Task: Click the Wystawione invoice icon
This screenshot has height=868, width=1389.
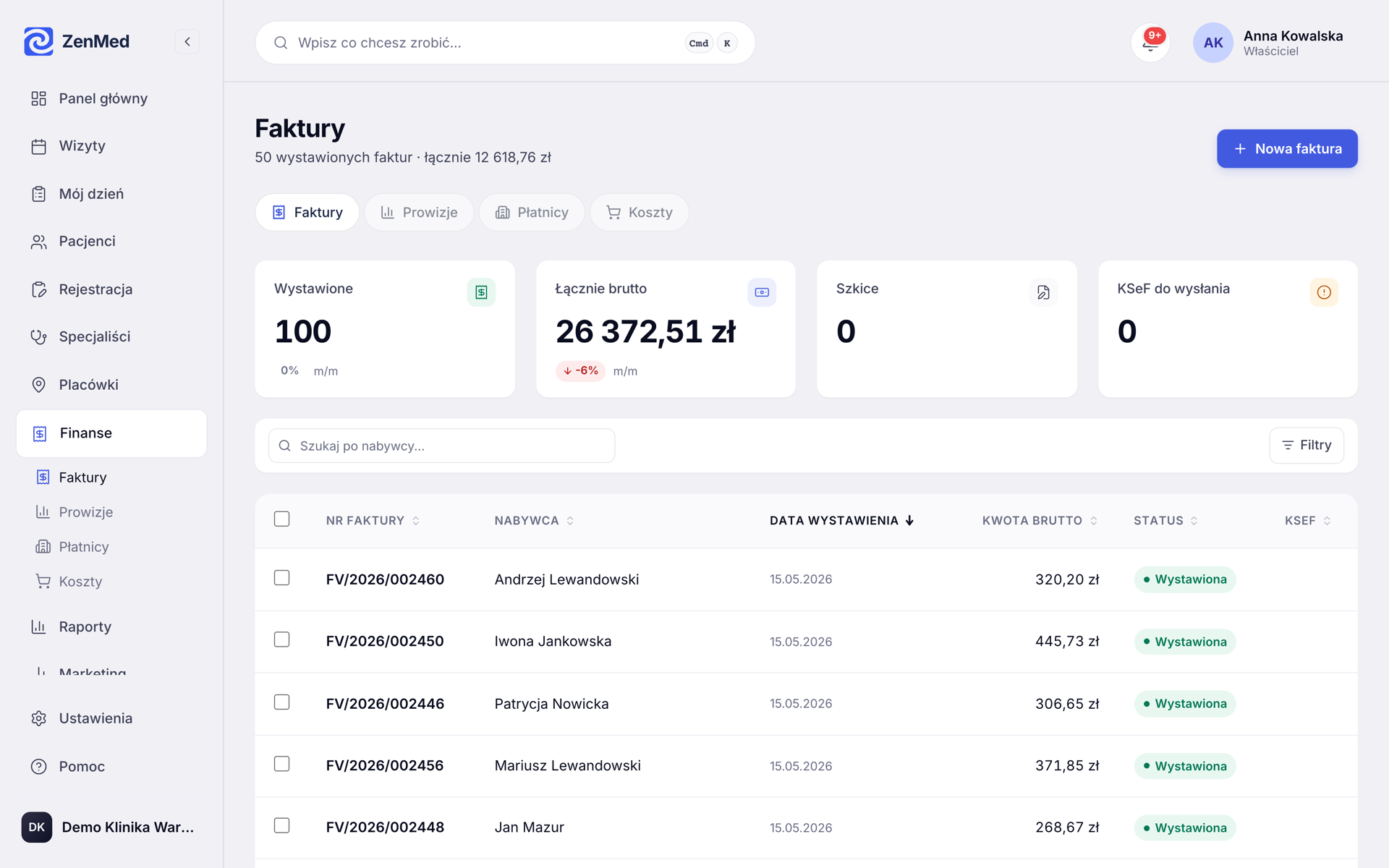Action: (x=481, y=292)
